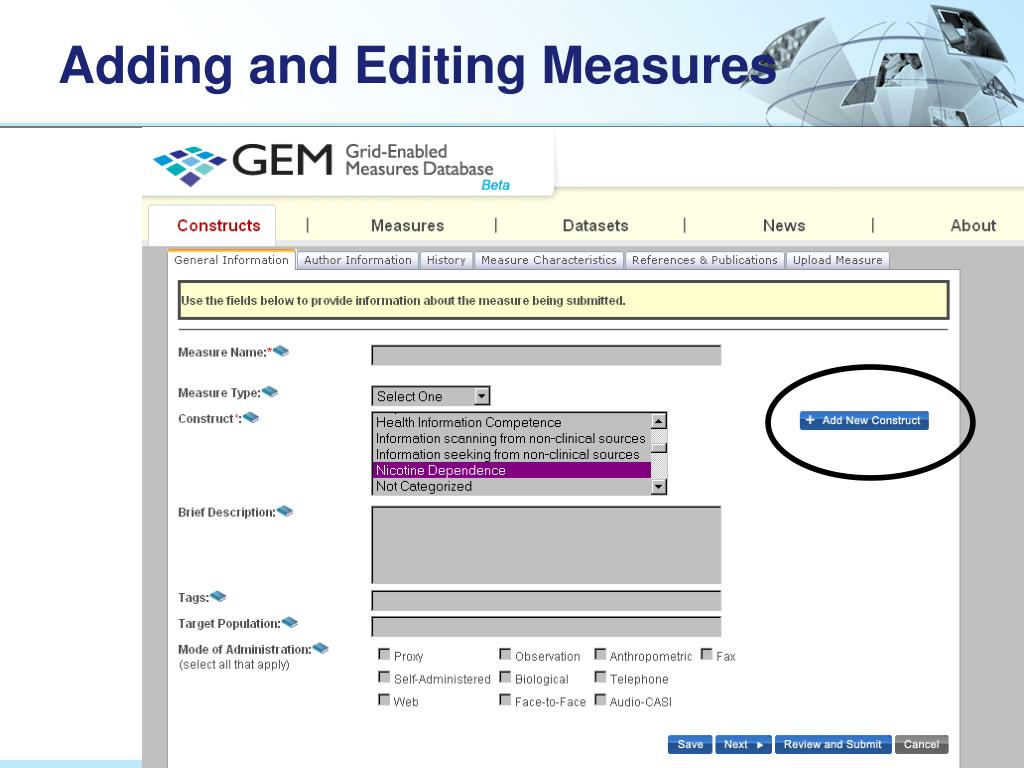Click help icon beside Tags
Screen dimensions: 1024x768
(218, 596)
